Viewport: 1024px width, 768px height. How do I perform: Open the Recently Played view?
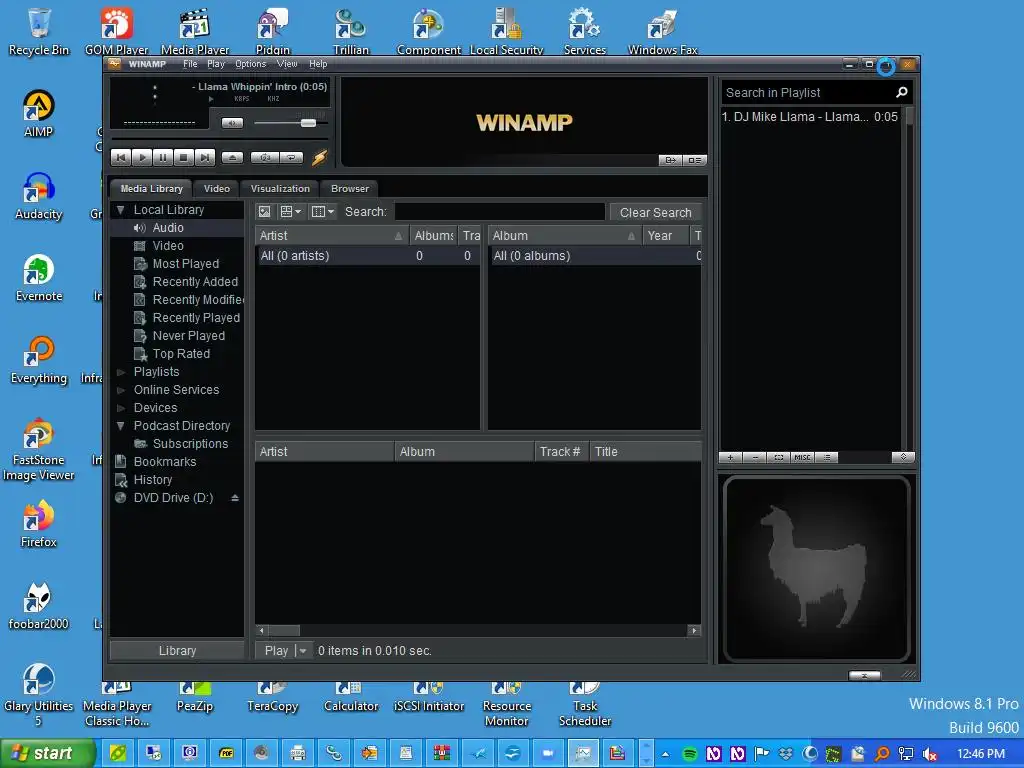(x=196, y=318)
